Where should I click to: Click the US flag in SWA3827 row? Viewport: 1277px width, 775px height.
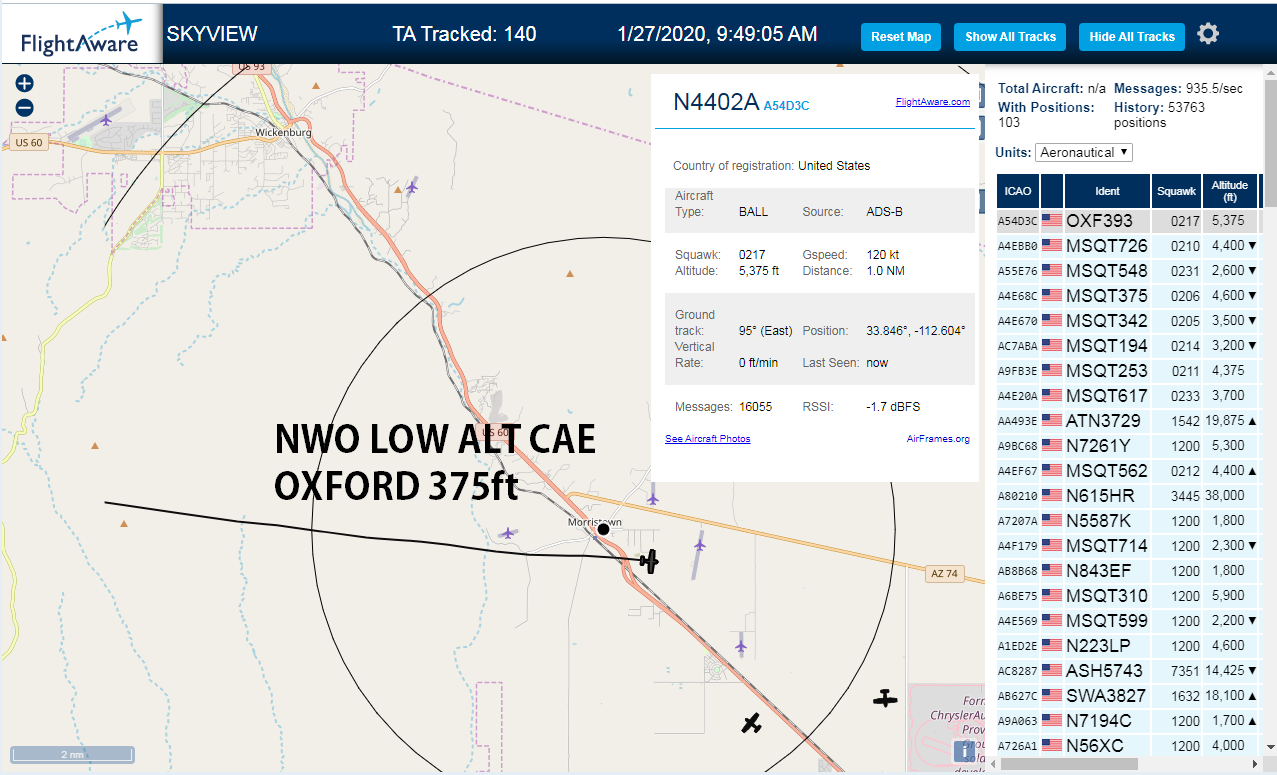[x=1052, y=695]
